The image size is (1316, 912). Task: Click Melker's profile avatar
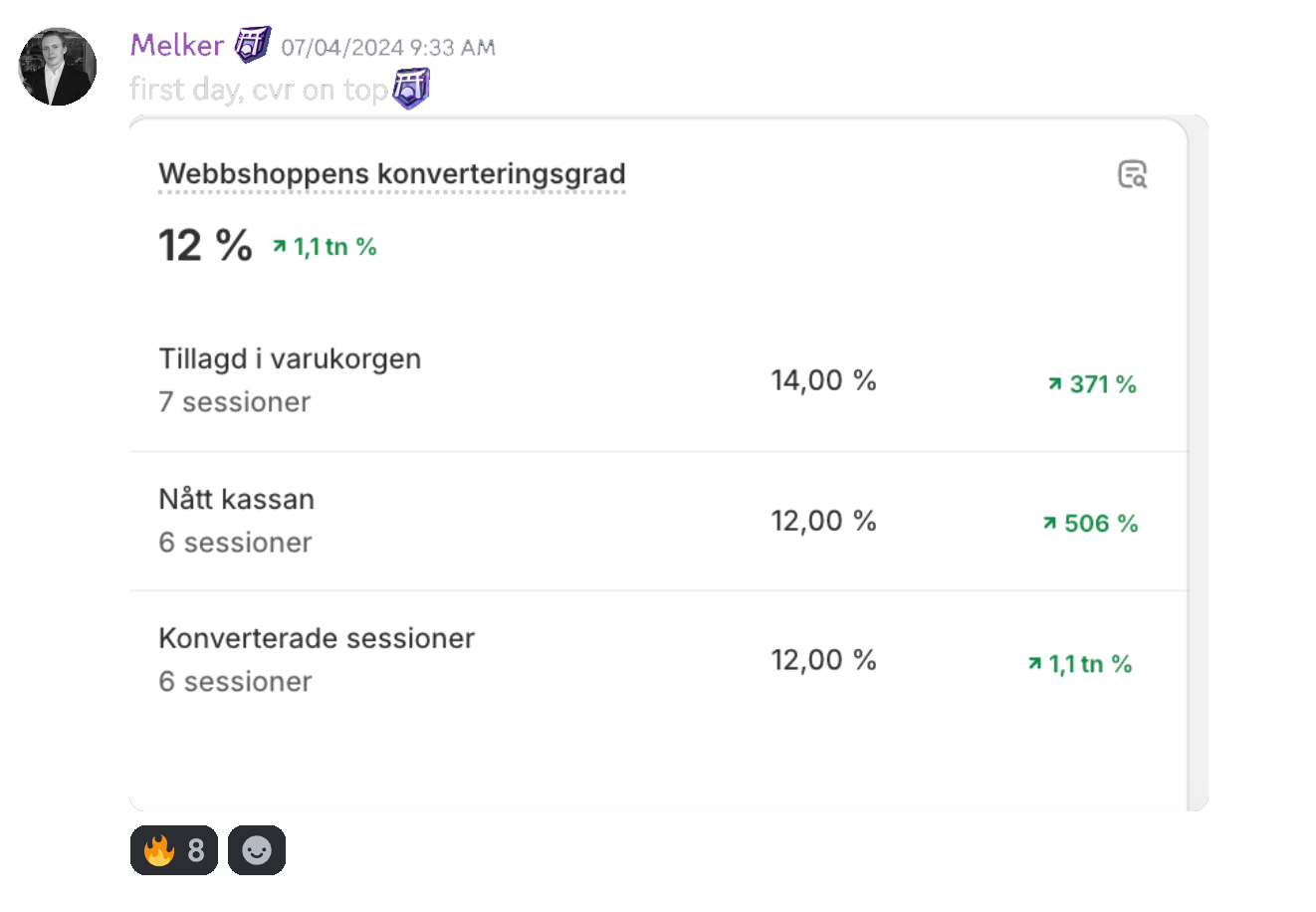click(x=58, y=67)
